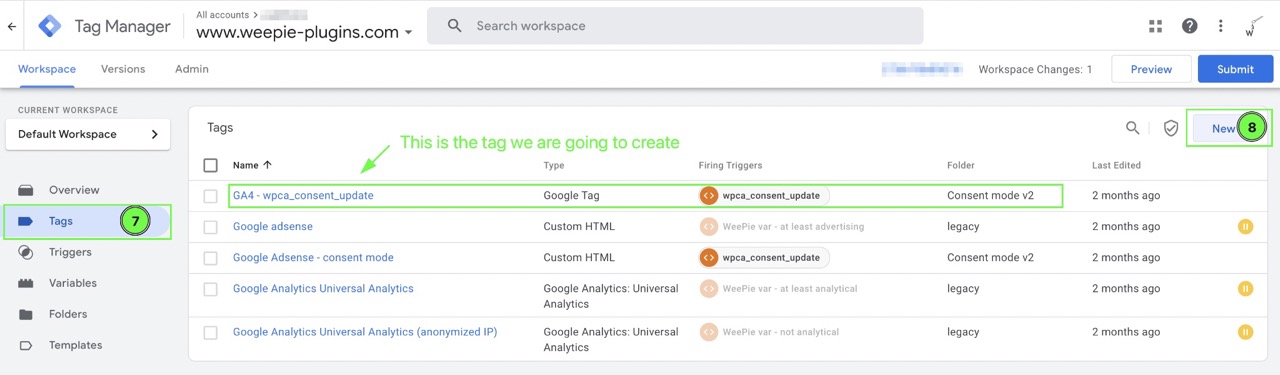The height and width of the screenshot is (375, 1280).
Task: Click the Variables sidebar icon
Action: (x=27, y=283)
